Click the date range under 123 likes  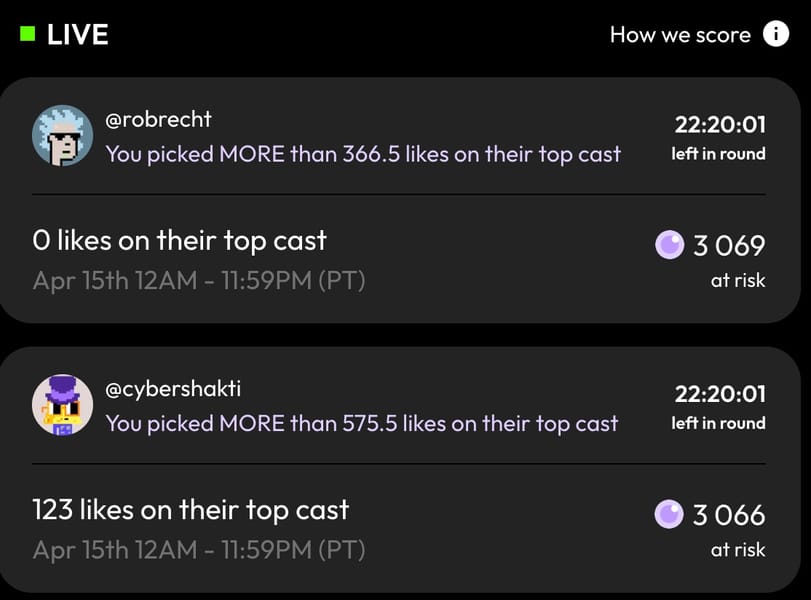[x=199, y=550]
